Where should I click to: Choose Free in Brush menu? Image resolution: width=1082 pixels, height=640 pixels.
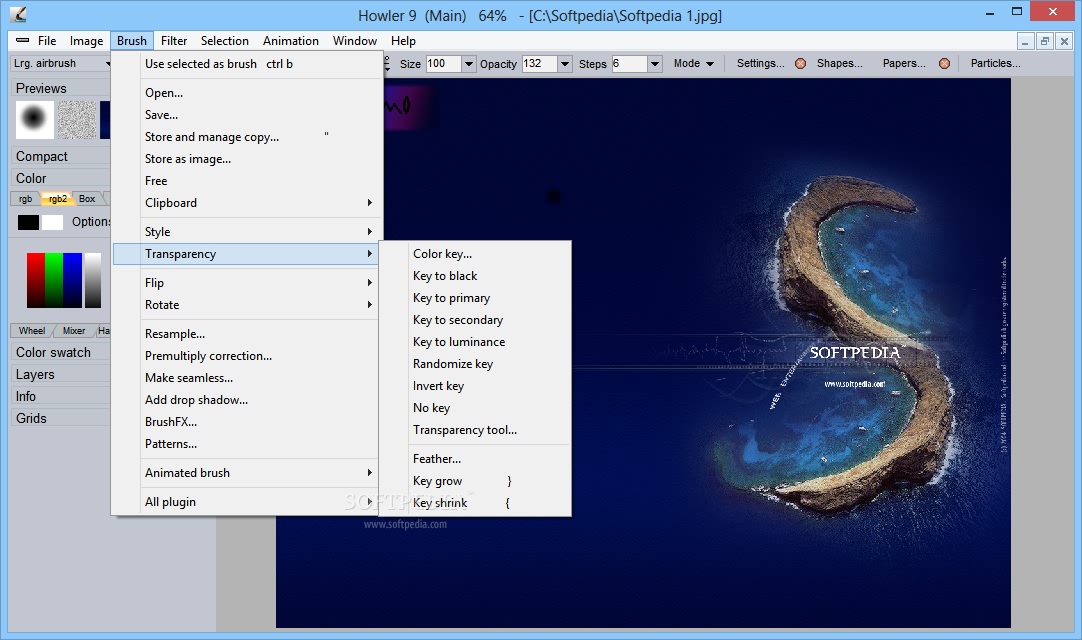tap(247, 181)
